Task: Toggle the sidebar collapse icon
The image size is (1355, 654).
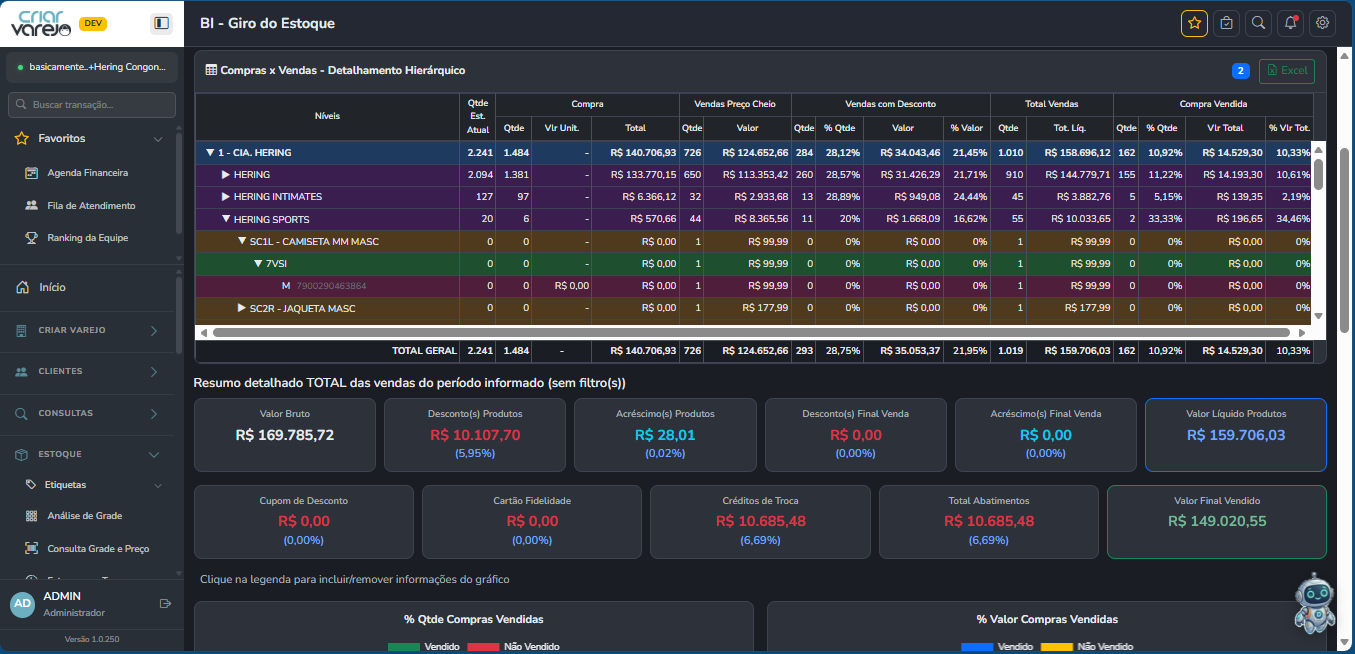Action: (x=161, y=23)
